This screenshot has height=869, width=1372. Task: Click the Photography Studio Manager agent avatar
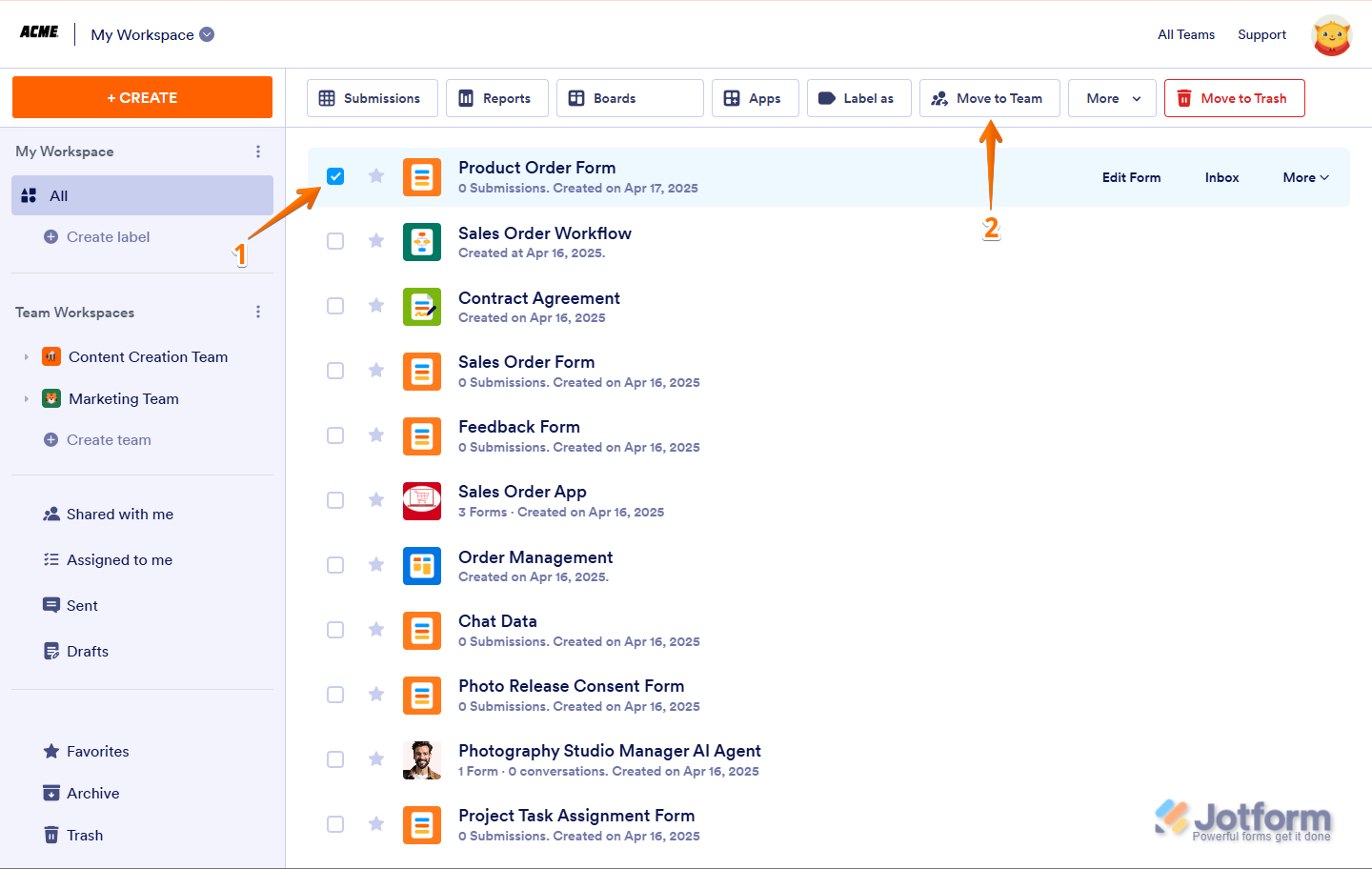click(x=421, y=759)
